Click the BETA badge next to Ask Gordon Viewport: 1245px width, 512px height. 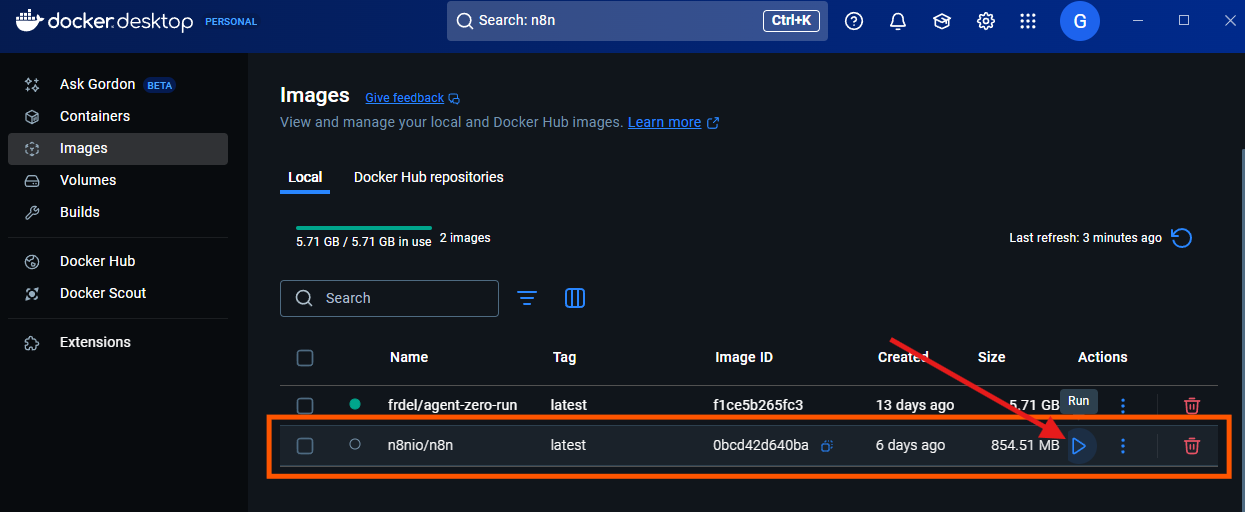tap(160, 85)
